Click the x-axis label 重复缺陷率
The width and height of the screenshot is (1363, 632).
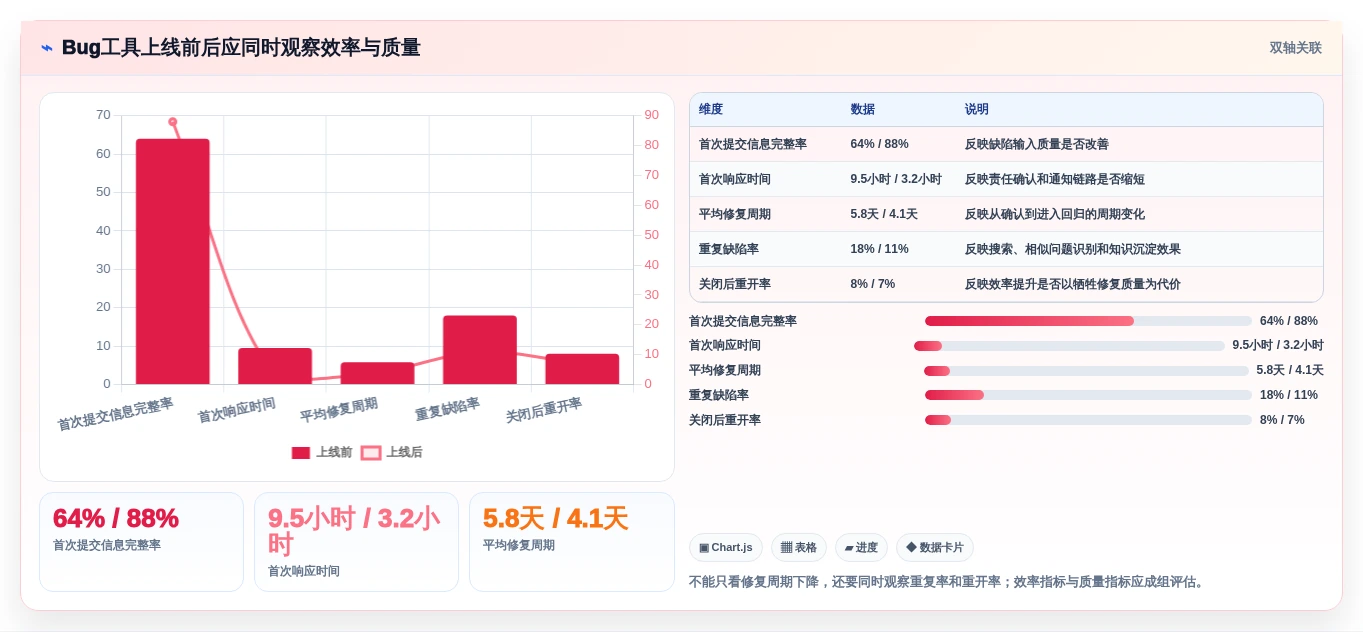[448, 409]
